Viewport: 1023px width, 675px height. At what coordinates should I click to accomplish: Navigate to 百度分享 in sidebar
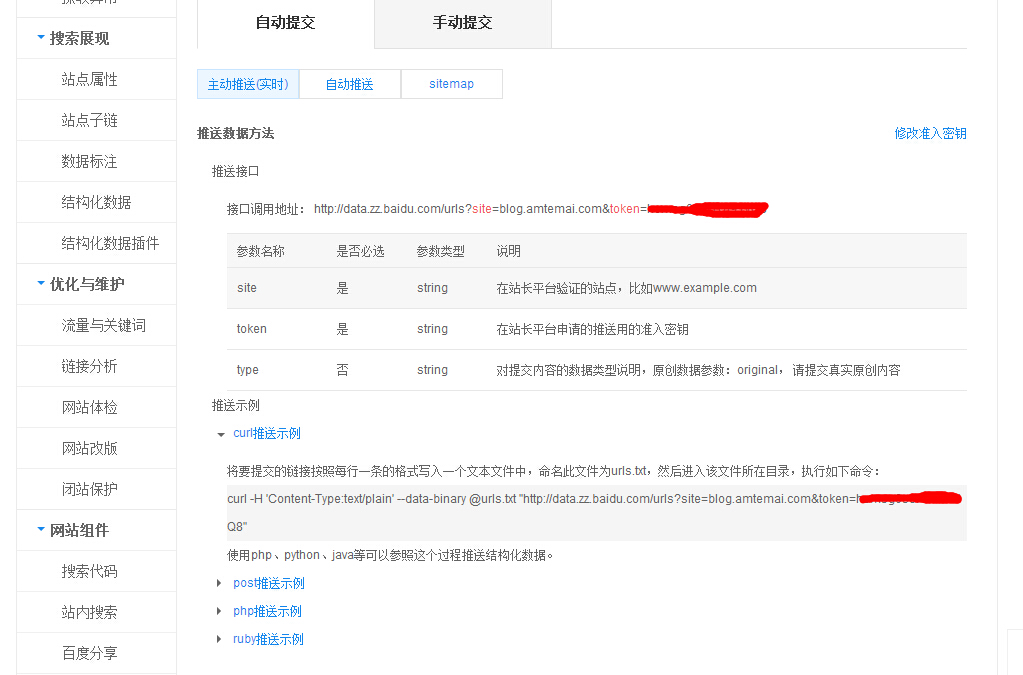point(89,653)
